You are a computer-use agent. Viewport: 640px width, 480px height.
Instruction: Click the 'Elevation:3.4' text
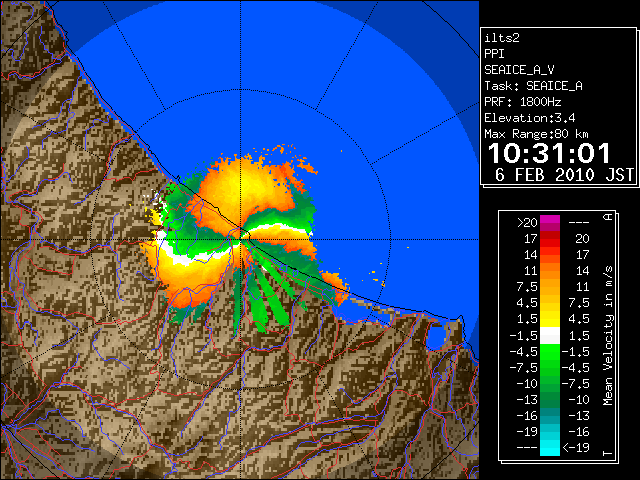point(529,118)
